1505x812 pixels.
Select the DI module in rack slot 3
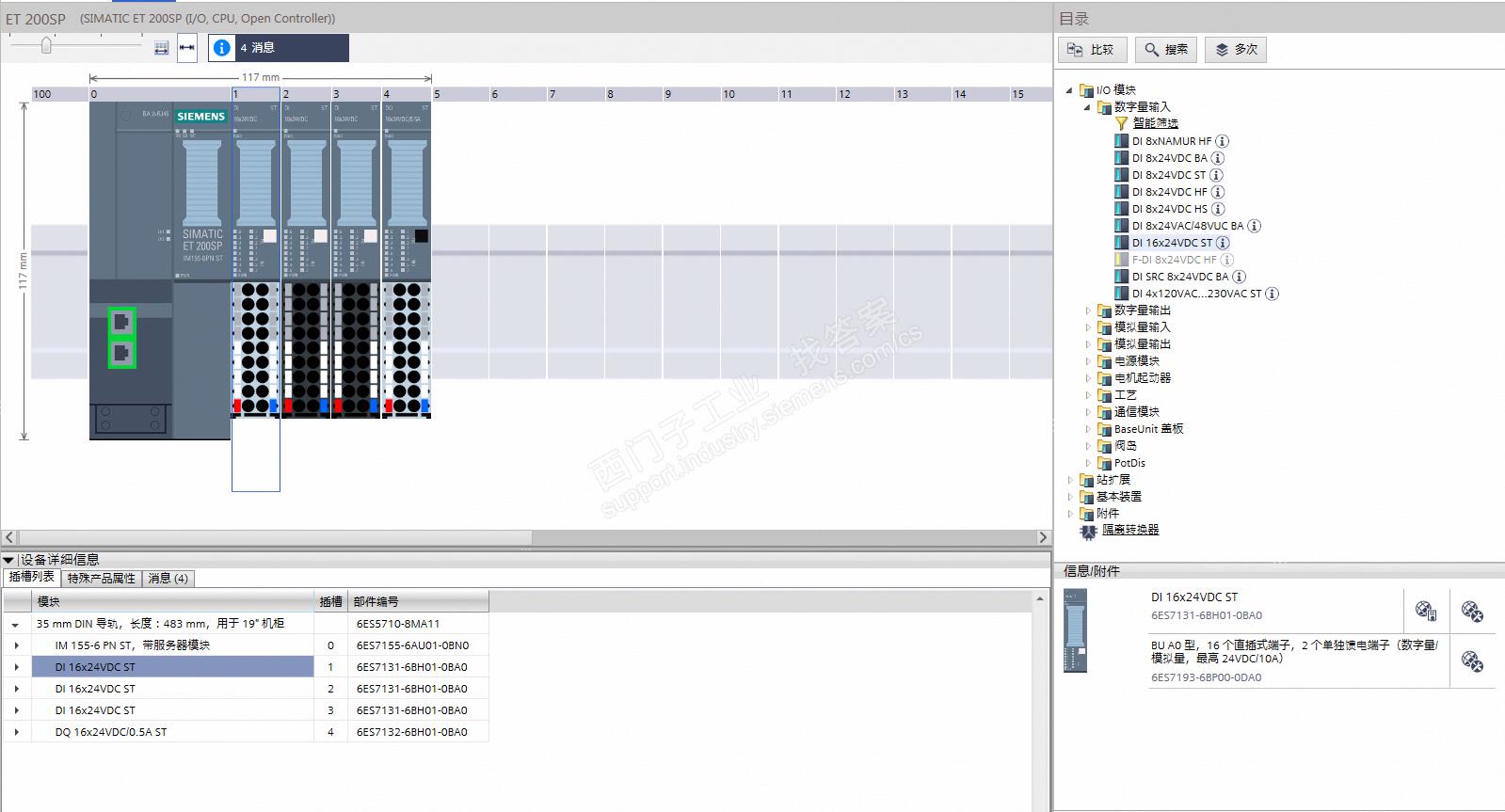point(356,259)
